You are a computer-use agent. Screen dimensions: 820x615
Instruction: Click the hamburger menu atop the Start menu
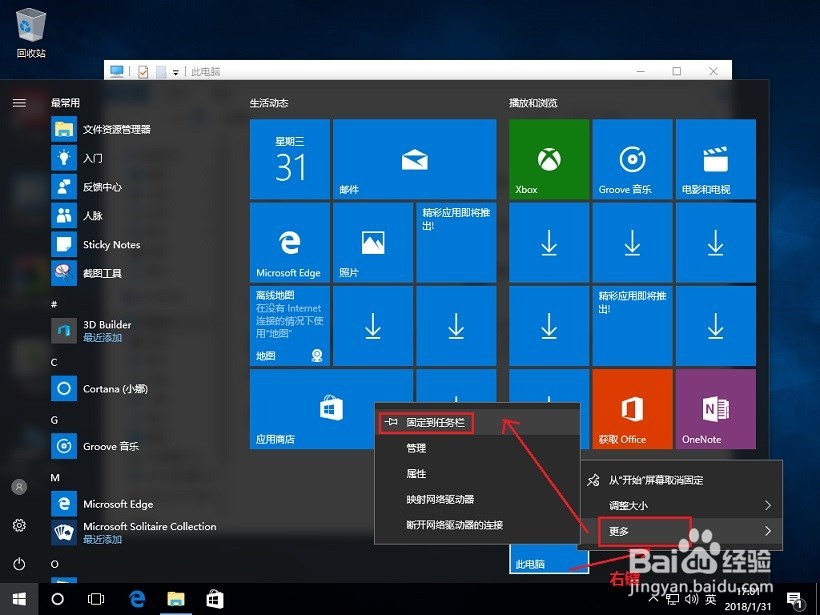click(x=18, y=101)
